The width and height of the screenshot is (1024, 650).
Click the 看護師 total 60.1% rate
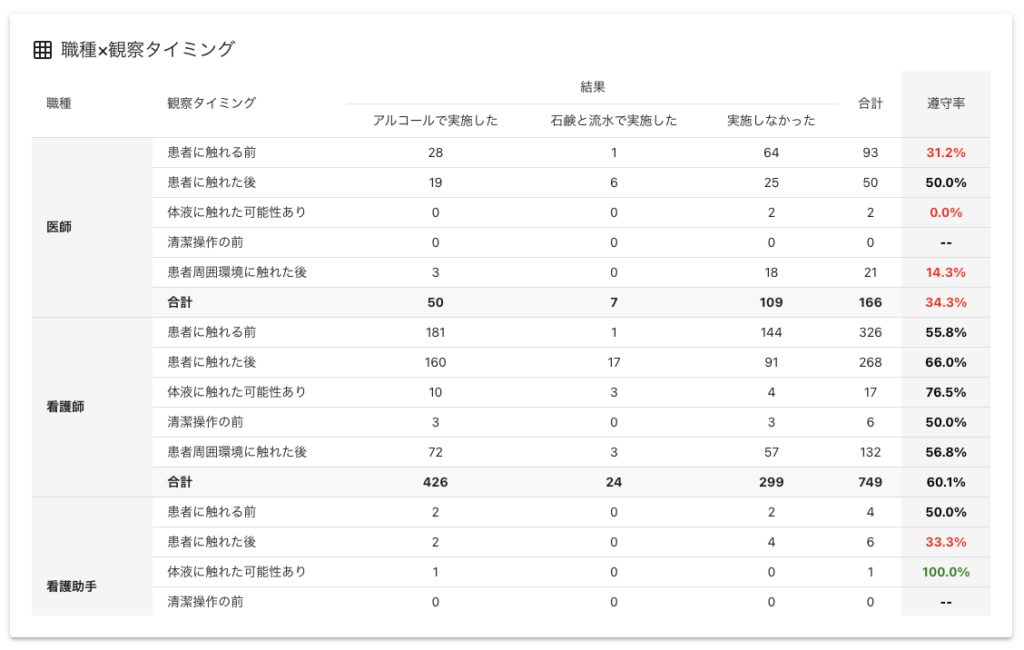pos(945,482)
